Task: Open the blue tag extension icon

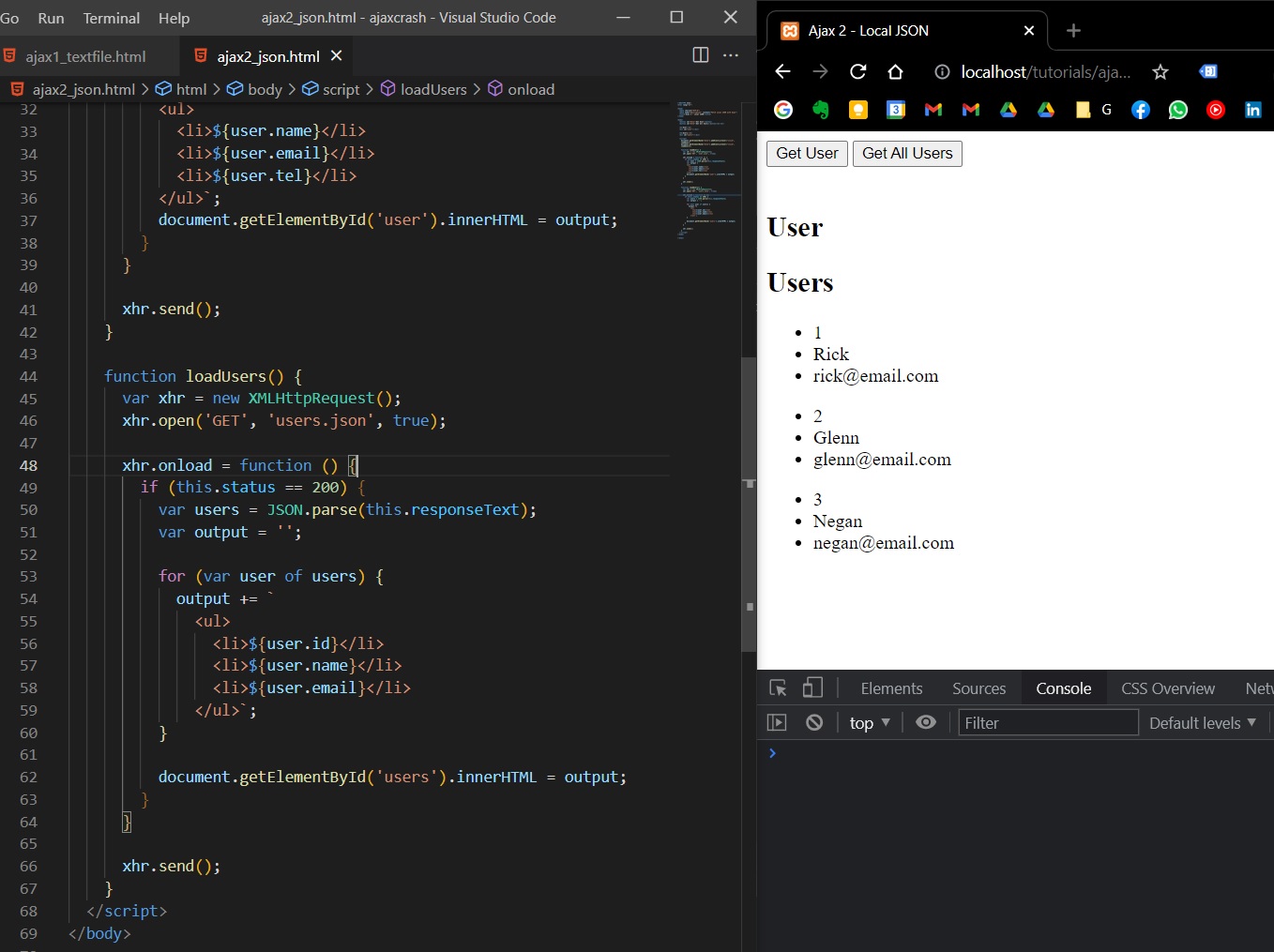Action: [1208, 71]
